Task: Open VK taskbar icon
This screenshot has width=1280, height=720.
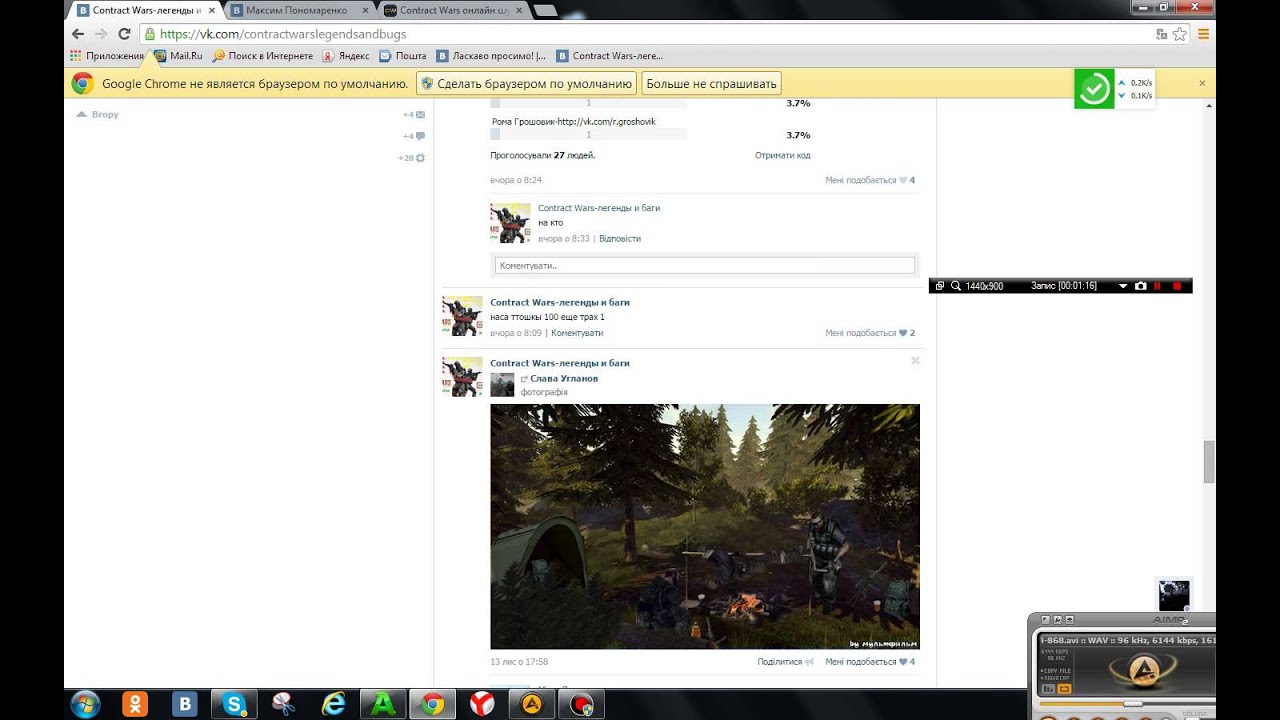Action: click(x=185, y=704)
